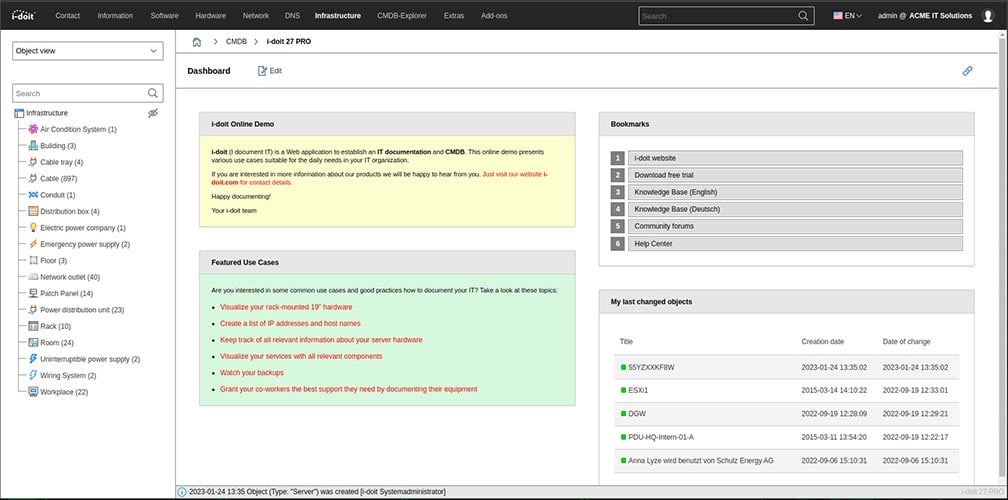This screenshot has height=500, width=1008.
Task: Click the Emergency power supply bolt icon
Action: 33,244
